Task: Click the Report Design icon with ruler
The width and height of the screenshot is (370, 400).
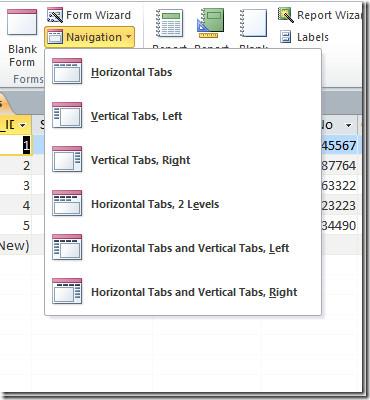Action: point(210,23)
